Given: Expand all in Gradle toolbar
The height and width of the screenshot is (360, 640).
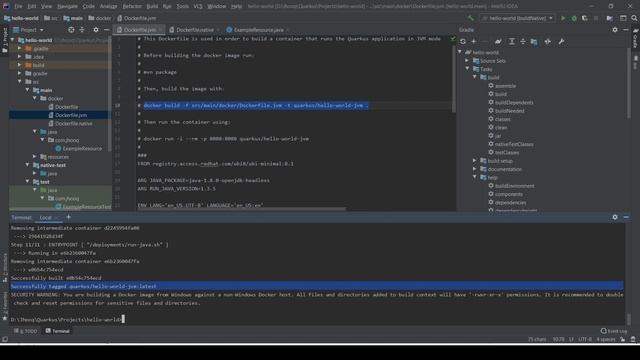Looking at the screenshot, I should click(511, 42).
